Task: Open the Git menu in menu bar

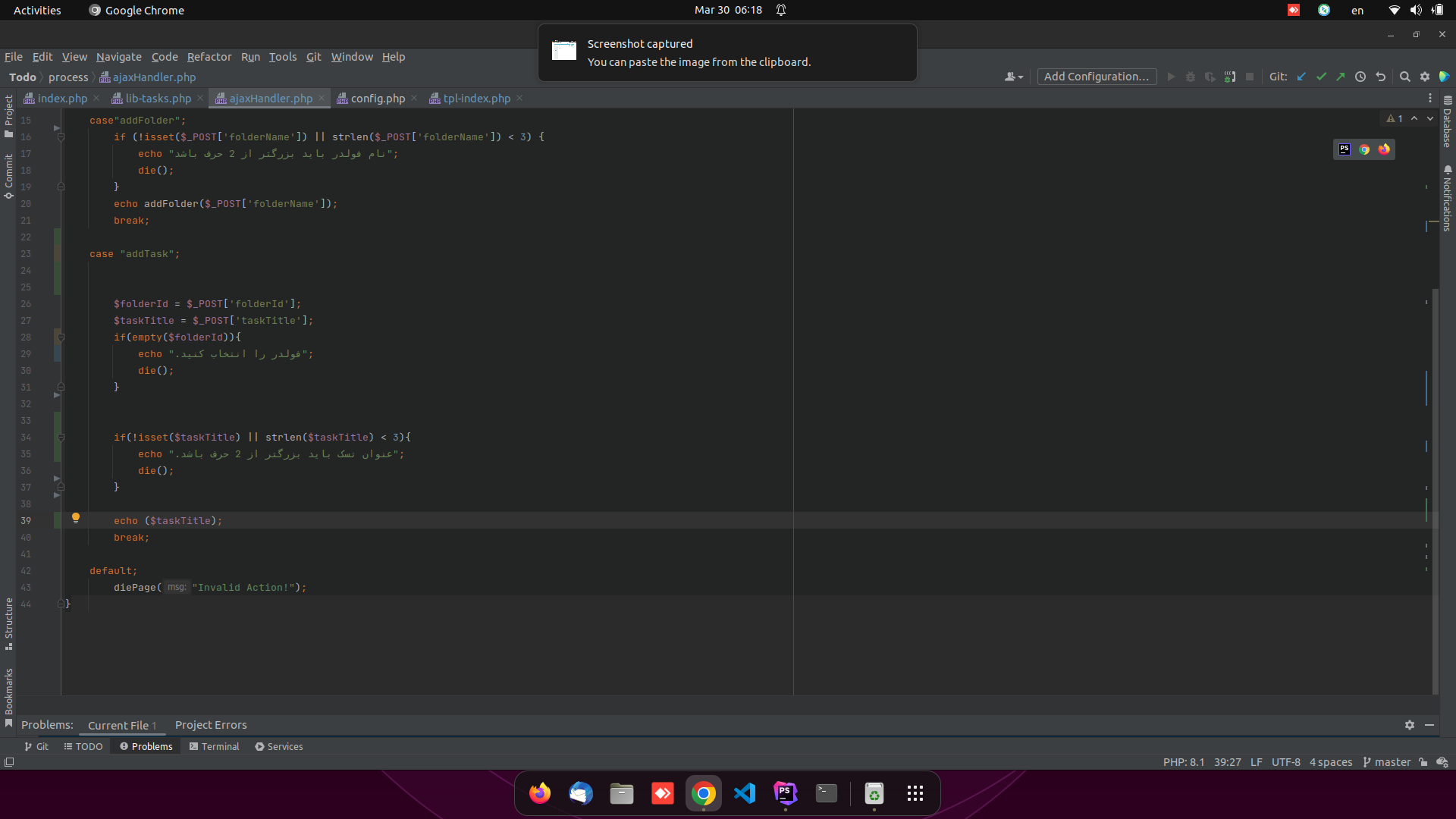Action: point(313,56)
